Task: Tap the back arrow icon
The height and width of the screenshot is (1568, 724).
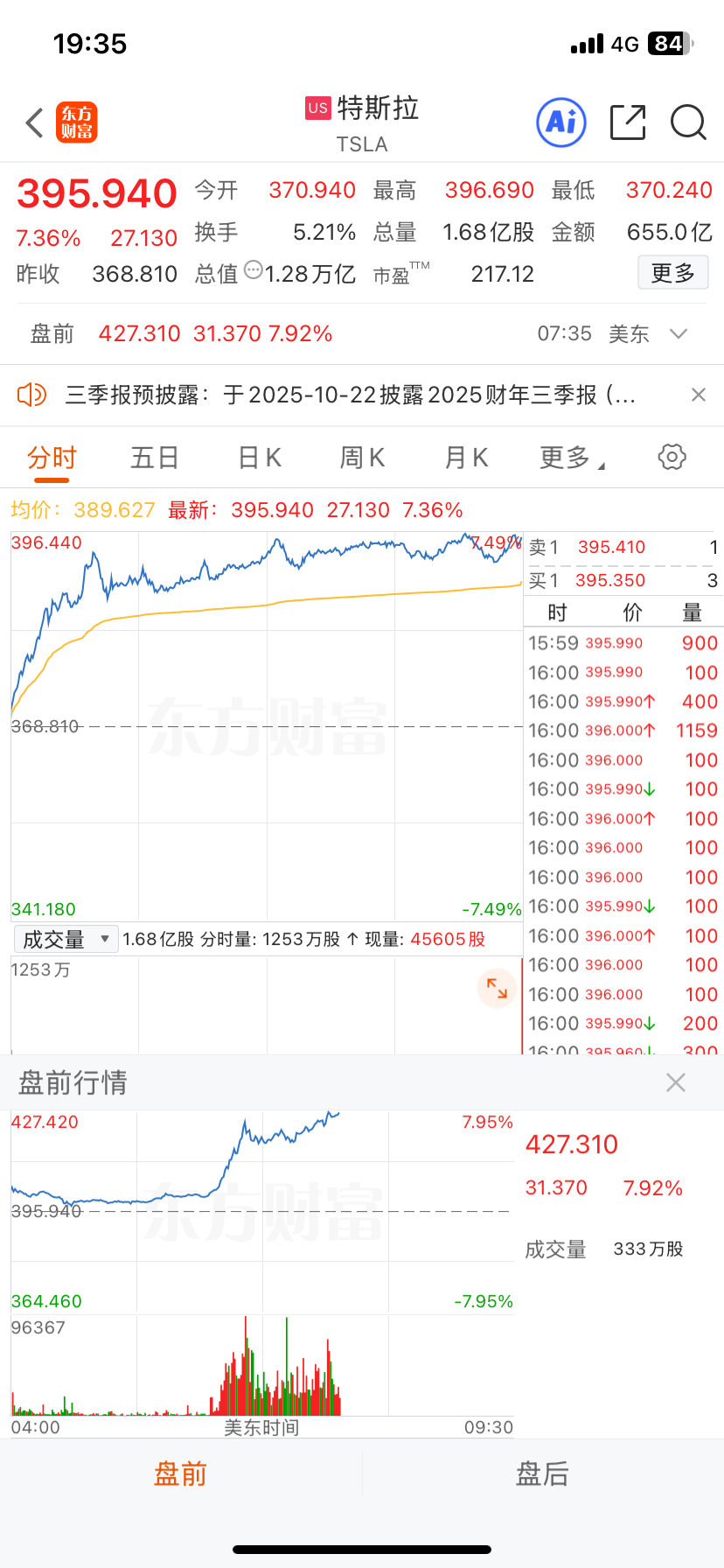Action: pos(35,122)
